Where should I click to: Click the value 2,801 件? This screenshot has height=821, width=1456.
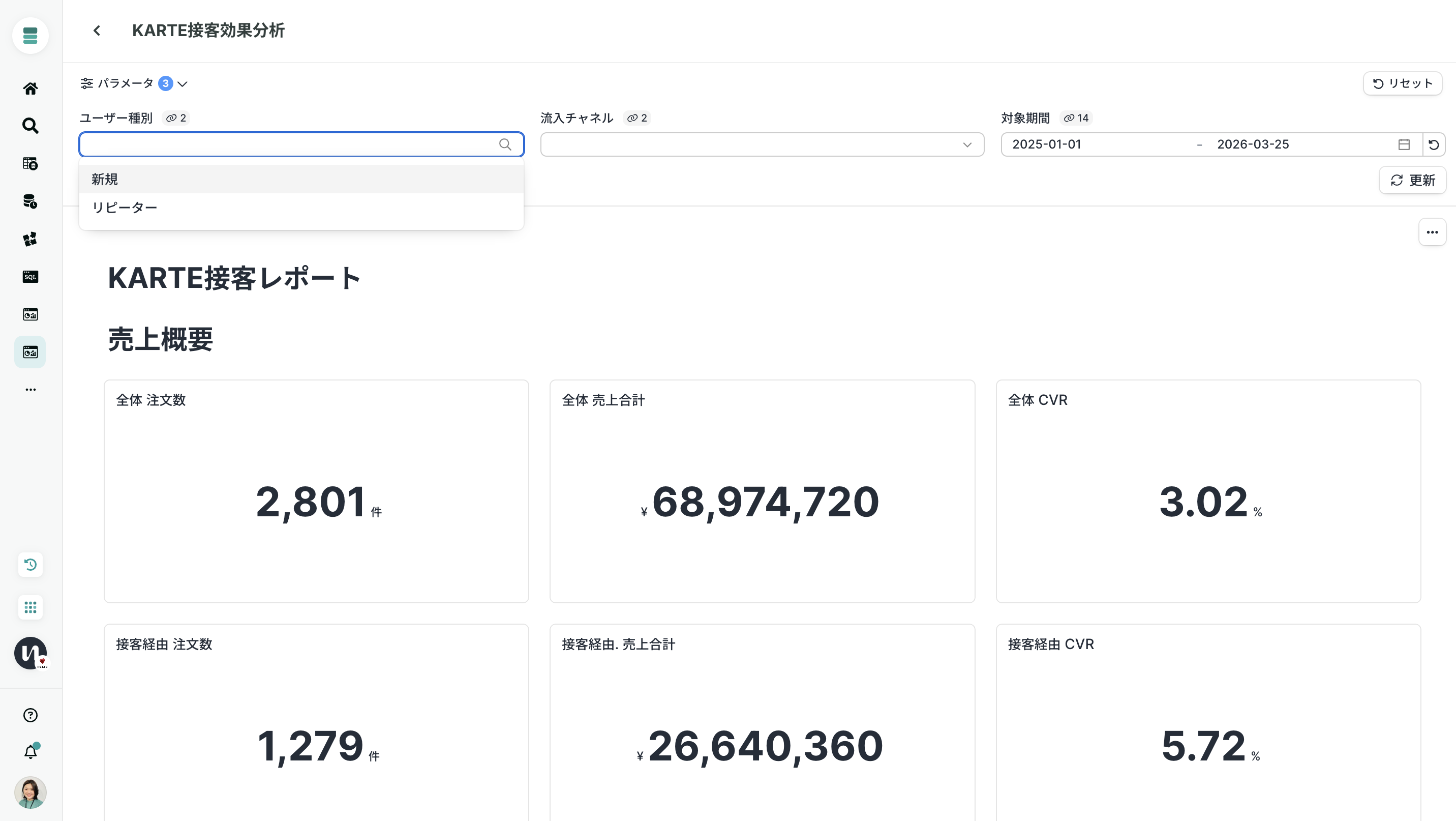point(319,502)
